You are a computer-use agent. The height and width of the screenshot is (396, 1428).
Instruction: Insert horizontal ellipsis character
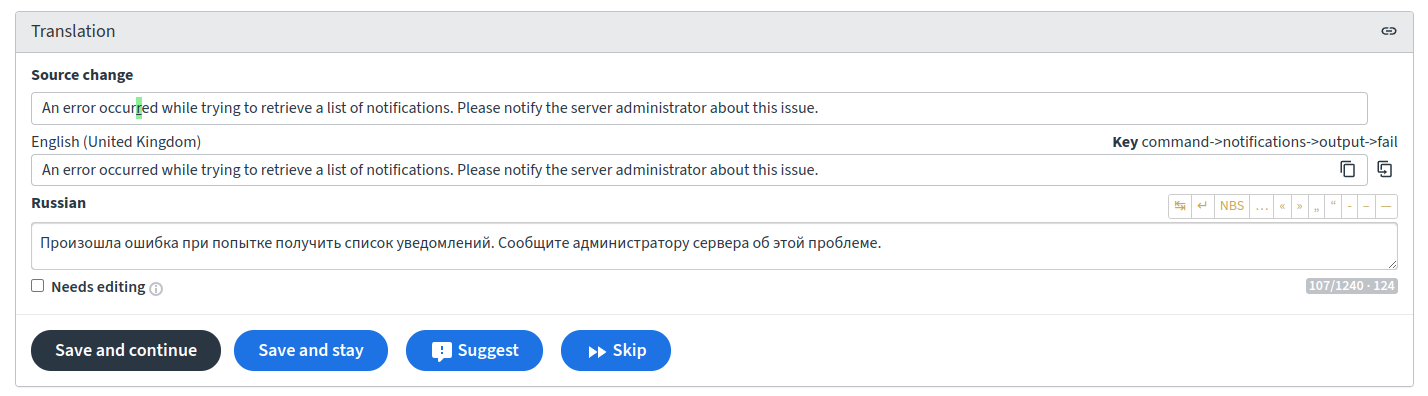pyautogui.click(x=1262, y=206)
